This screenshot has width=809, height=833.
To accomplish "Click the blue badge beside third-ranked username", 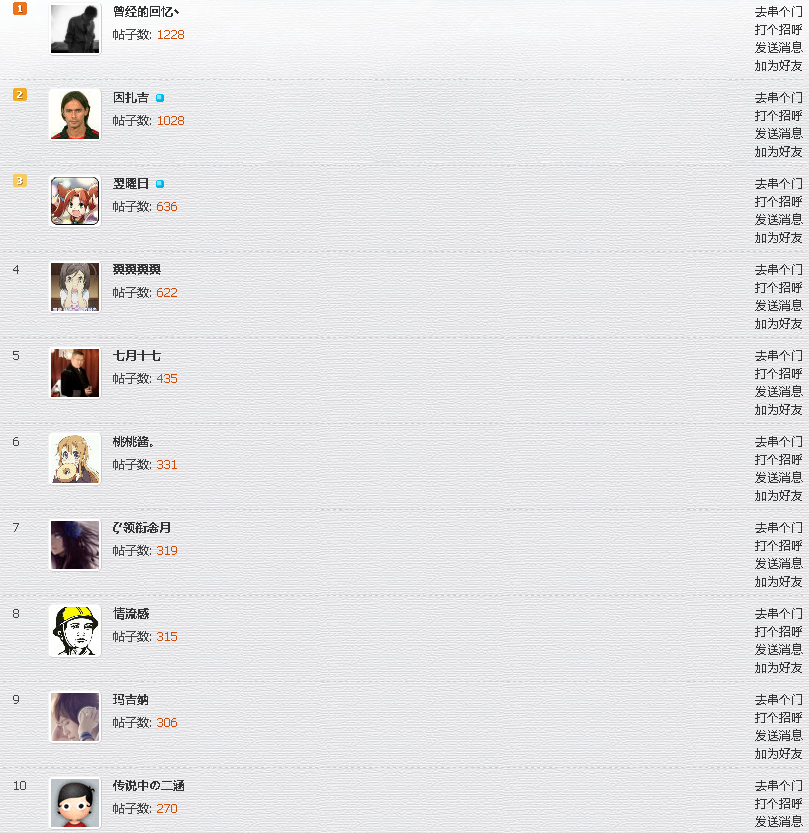I will pos(160,184).
